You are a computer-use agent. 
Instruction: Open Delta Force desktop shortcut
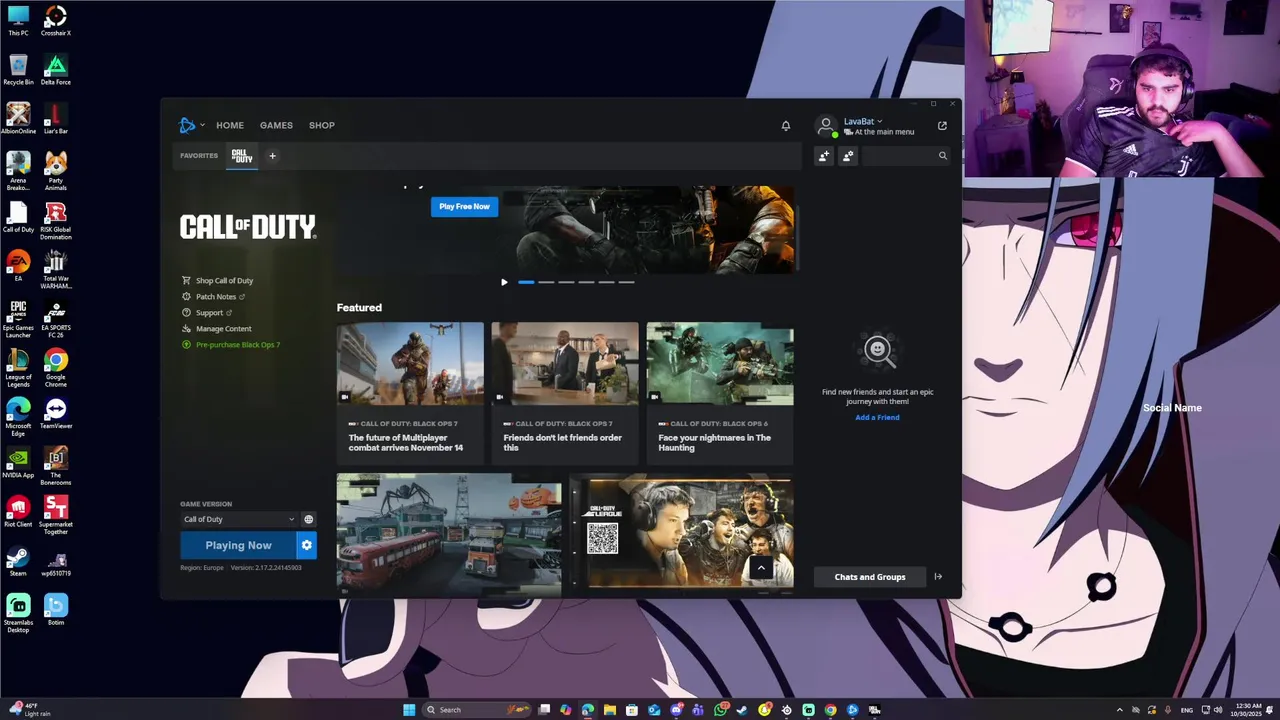[56, 70]
